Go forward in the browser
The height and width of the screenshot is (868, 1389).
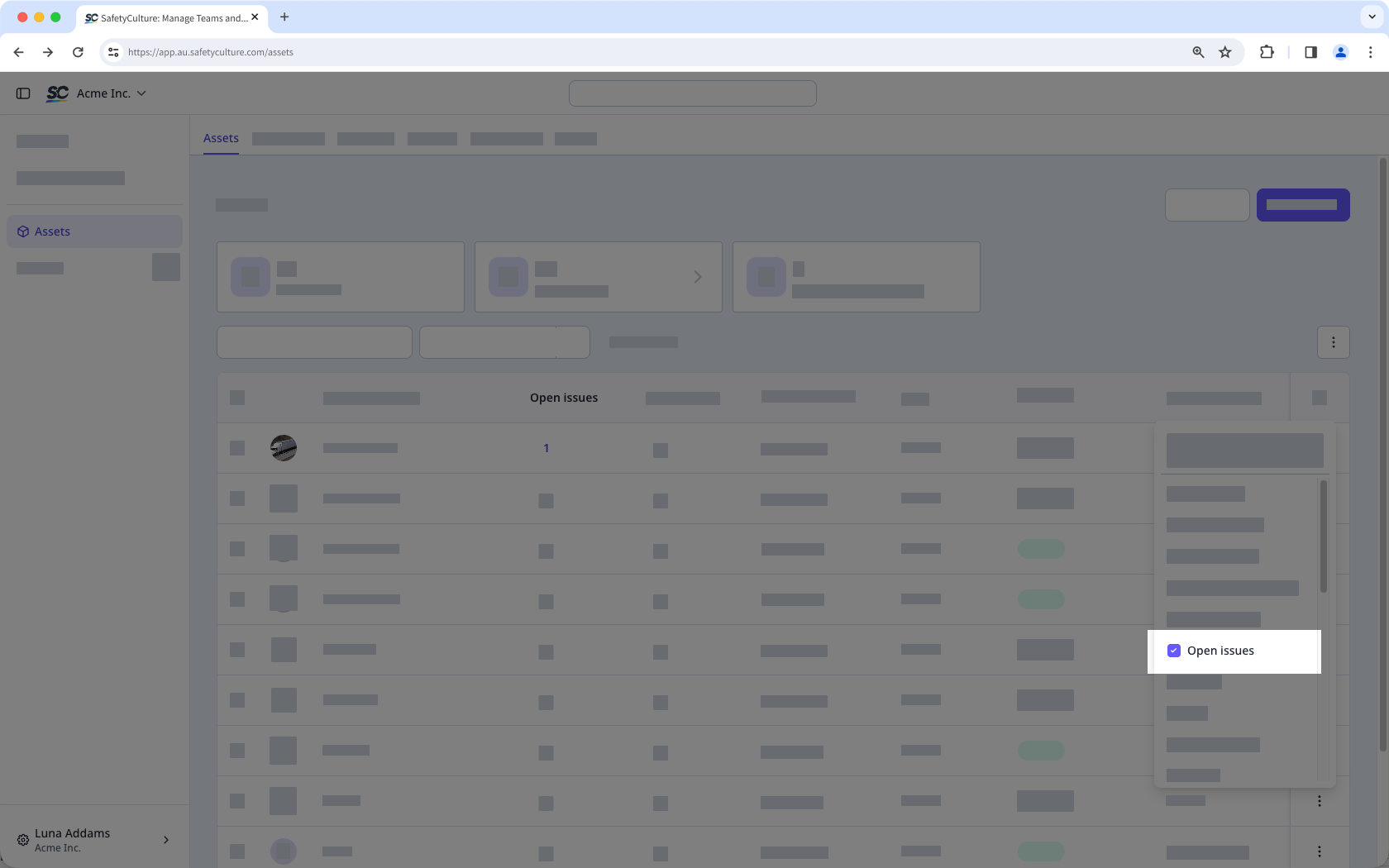tap(48, 52)
